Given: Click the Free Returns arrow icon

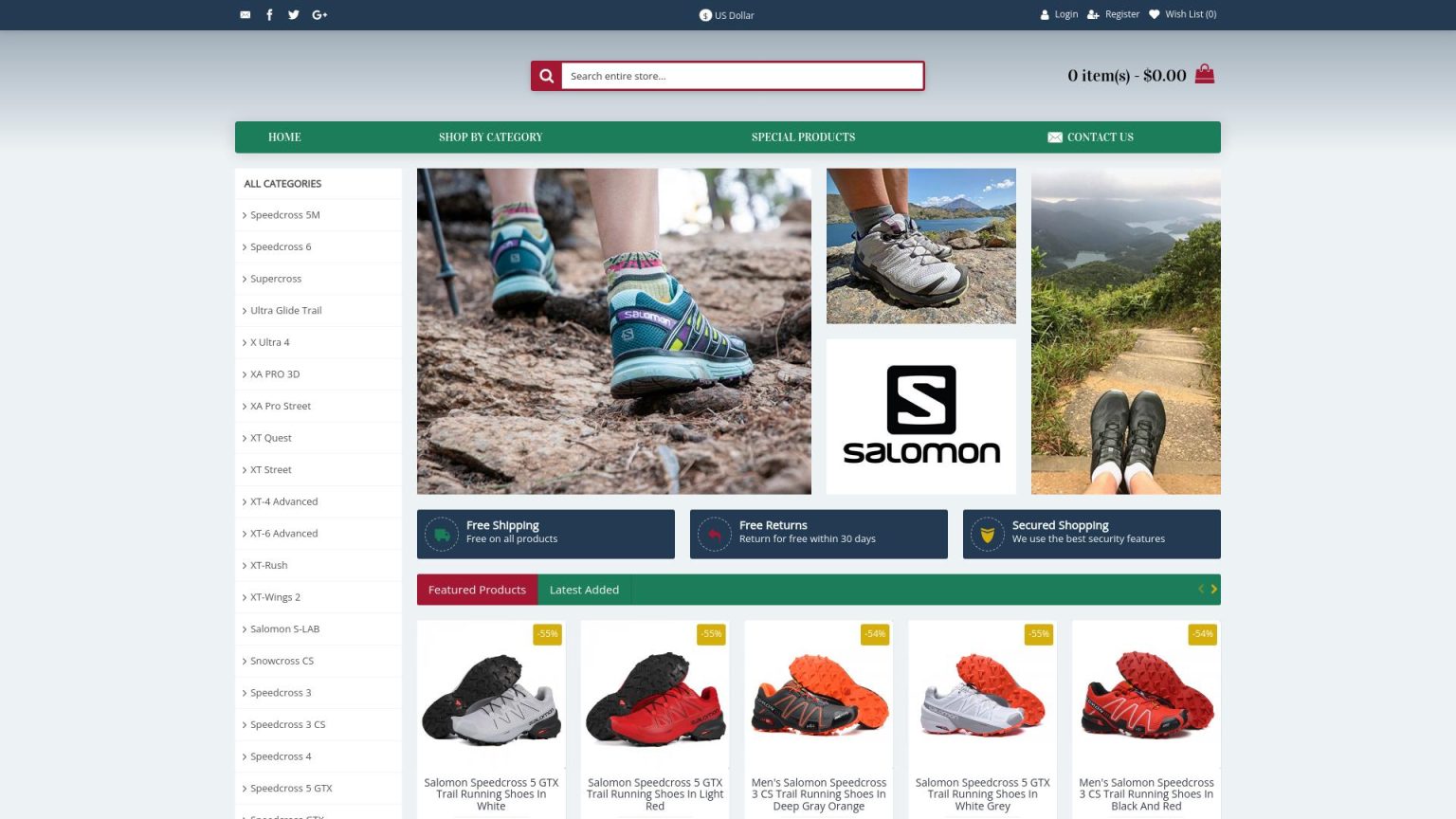Looking at the screenshot, I should point(715,535).
